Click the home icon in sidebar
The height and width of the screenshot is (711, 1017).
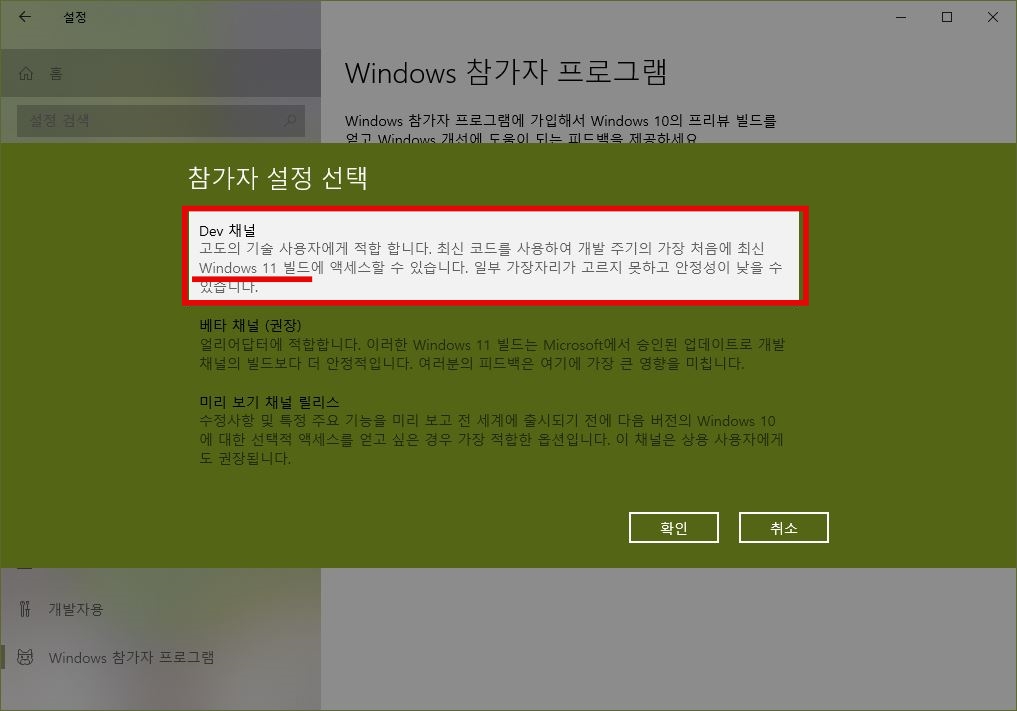26,73
